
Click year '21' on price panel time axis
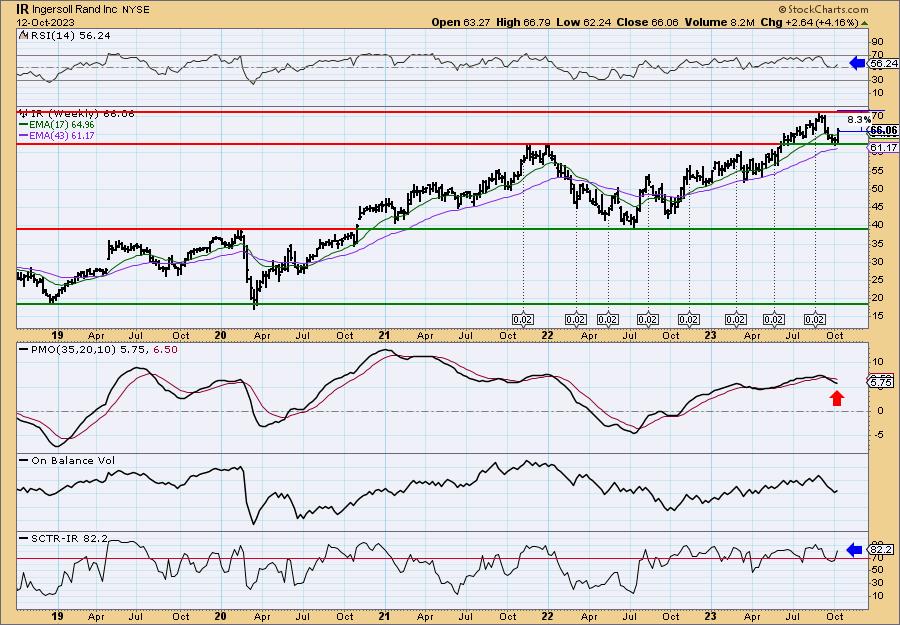click(x=384, y=335)
